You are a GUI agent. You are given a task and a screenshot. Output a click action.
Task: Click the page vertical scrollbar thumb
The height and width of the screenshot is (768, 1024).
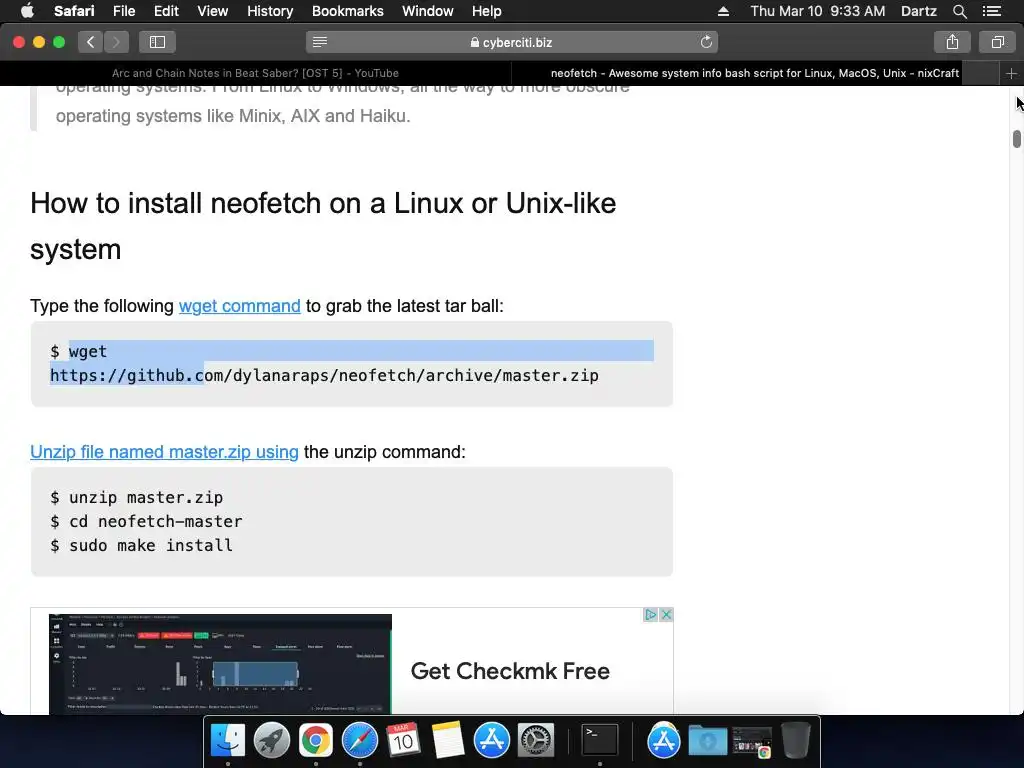(x=1017, y=139)
